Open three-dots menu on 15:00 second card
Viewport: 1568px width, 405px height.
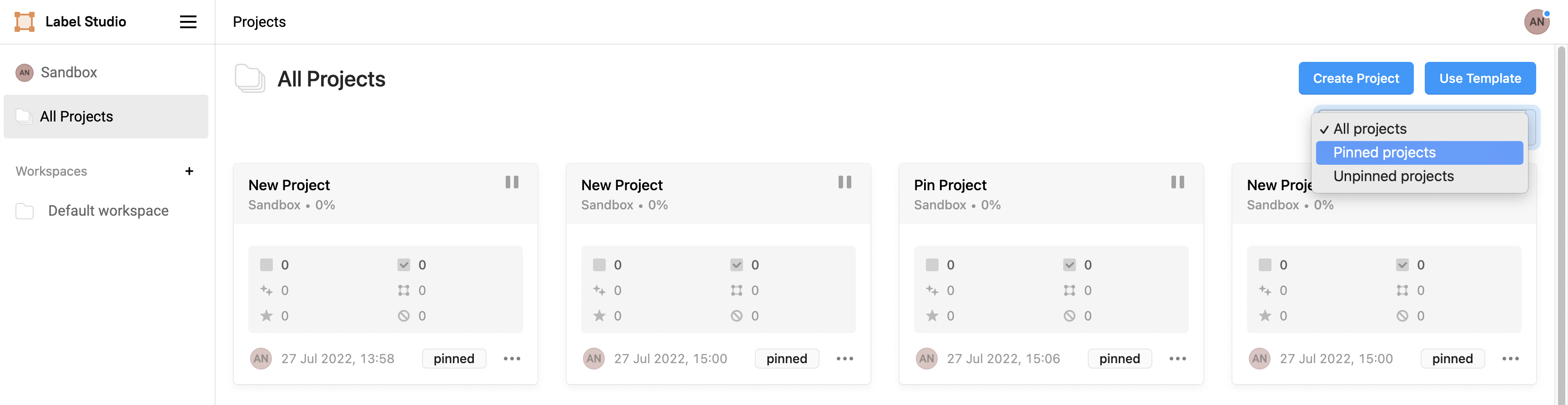point(844,359)
